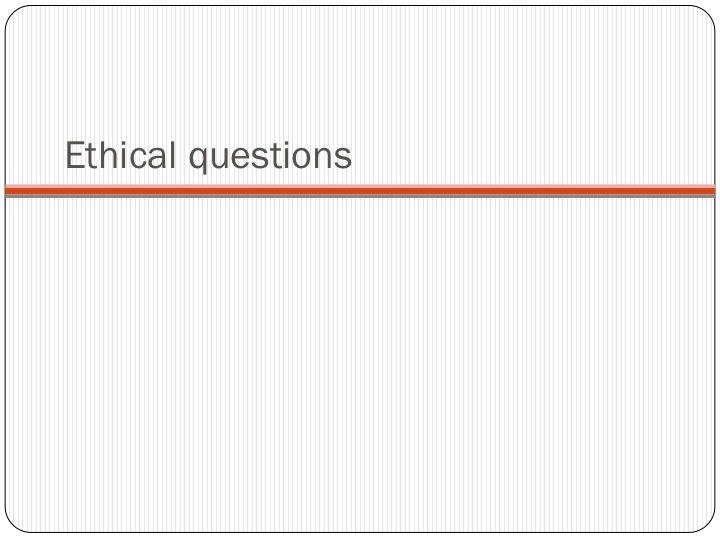Image resolution: width=720 pixels, height=540 pixels.
Task: Select the word "Ethical" in the title
Action: pos(120,155)
